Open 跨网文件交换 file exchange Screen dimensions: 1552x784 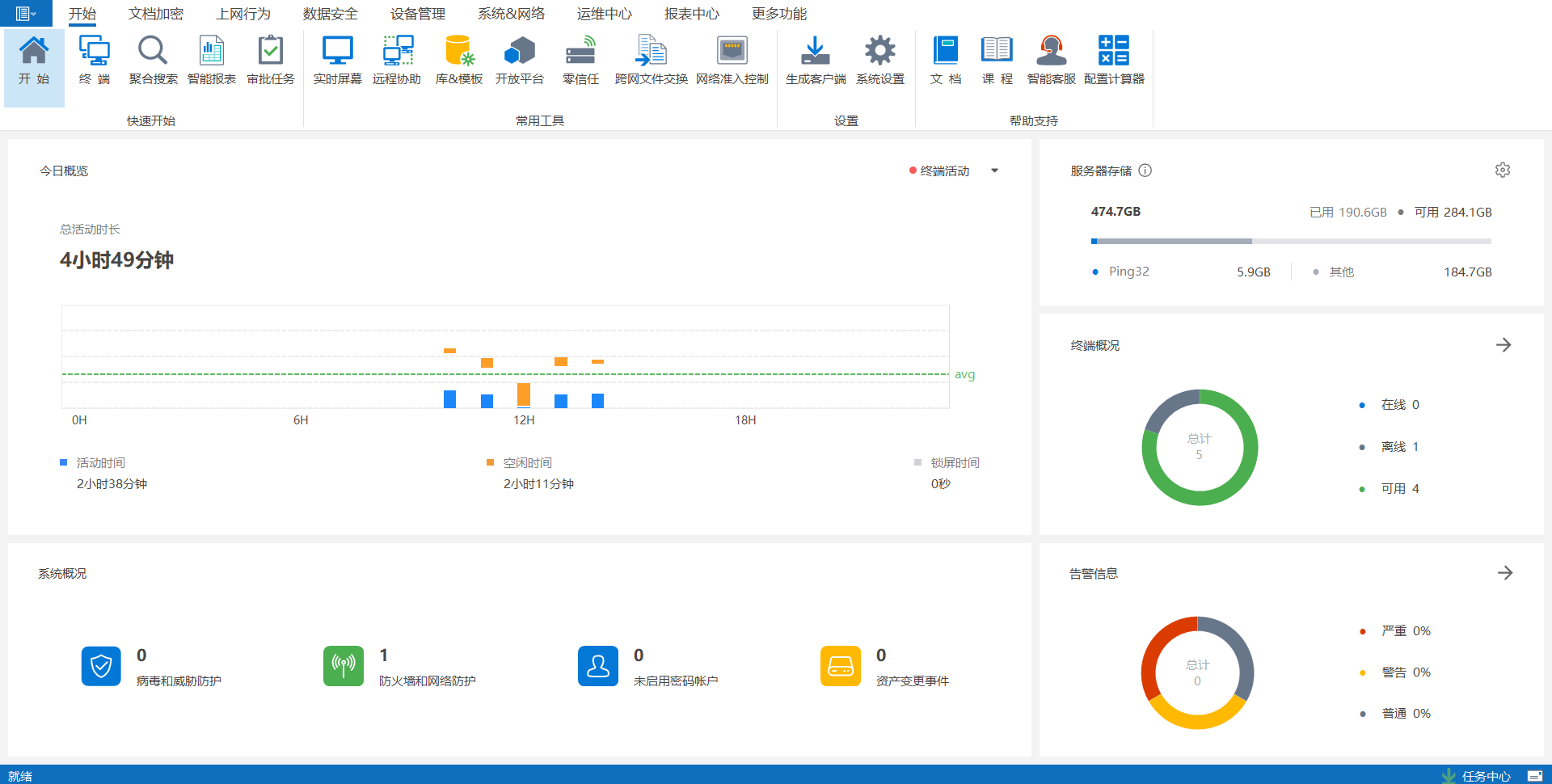[651, 60]
